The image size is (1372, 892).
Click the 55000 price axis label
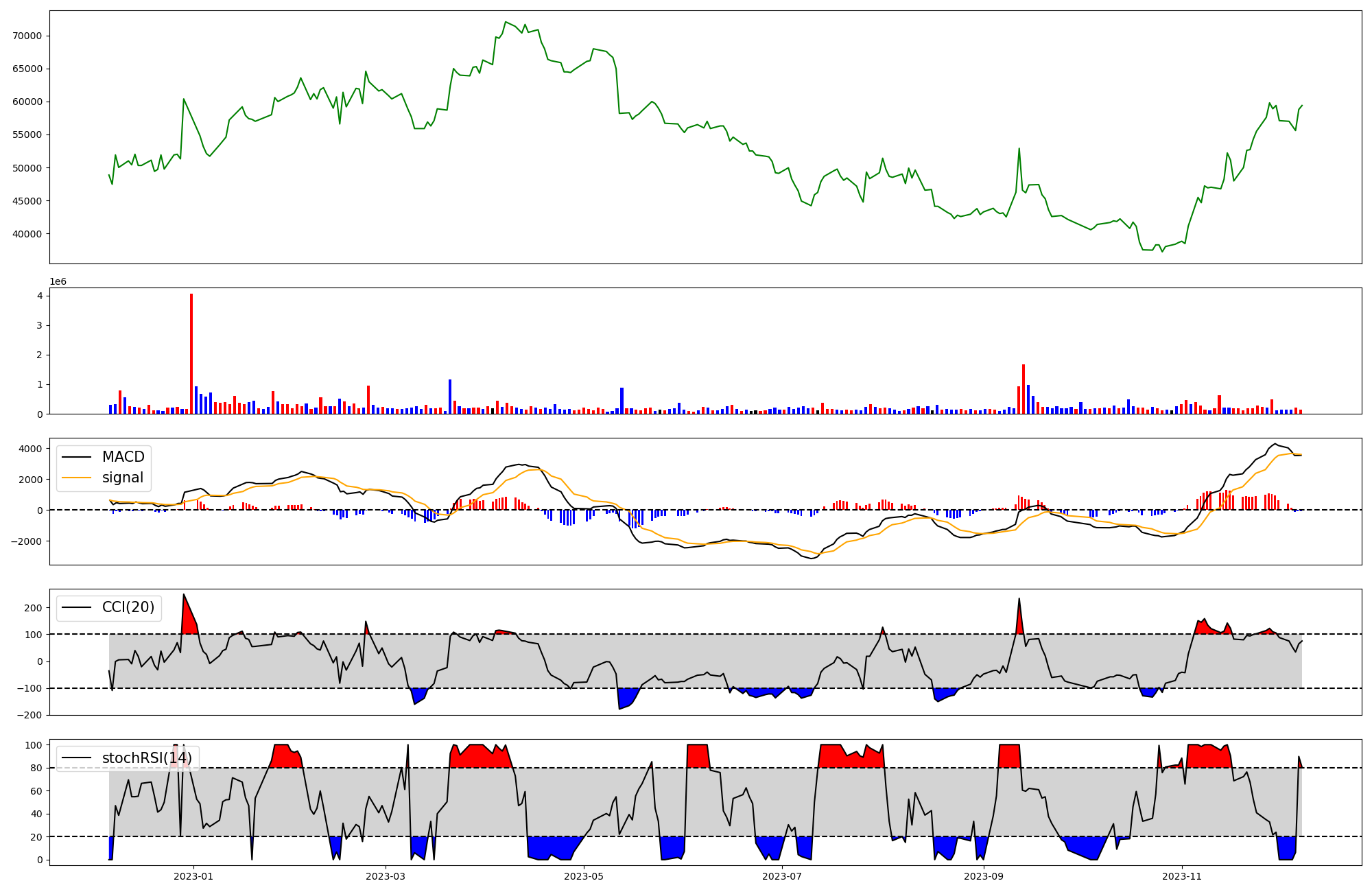(x=27, y=134)
